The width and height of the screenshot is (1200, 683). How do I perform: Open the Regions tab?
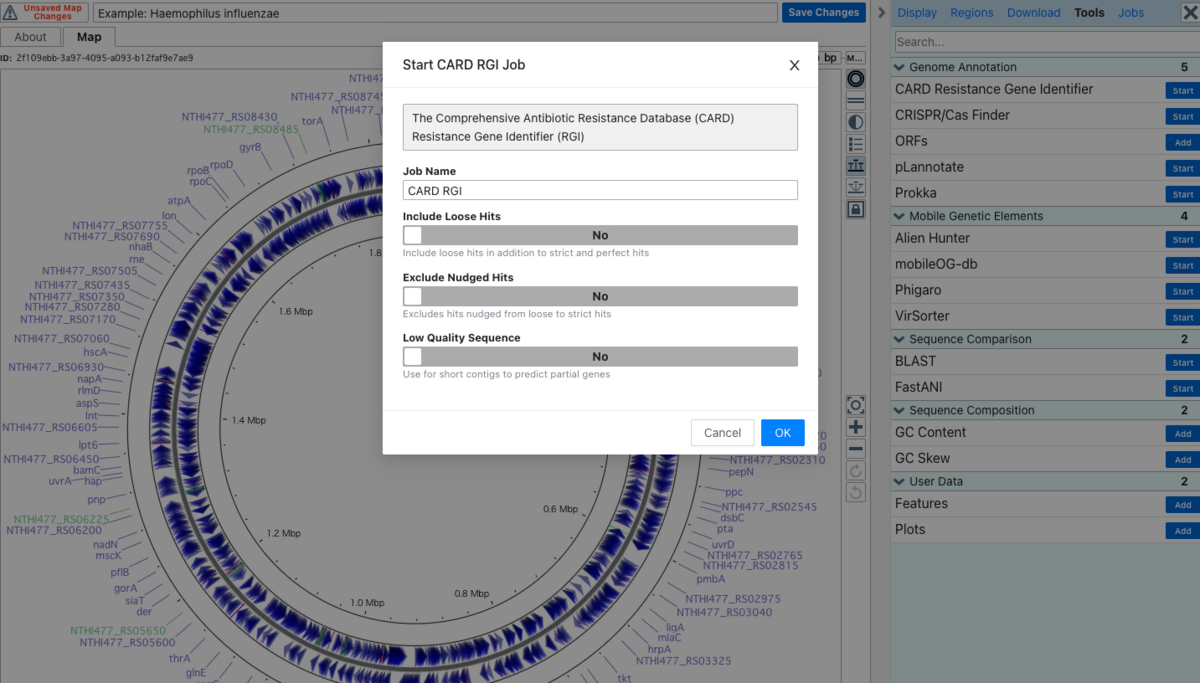tap(972, 13)
